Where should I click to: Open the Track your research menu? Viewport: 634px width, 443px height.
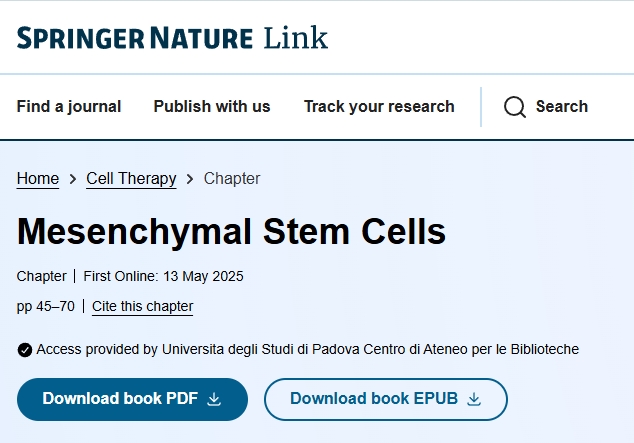(x=379, y=106)
